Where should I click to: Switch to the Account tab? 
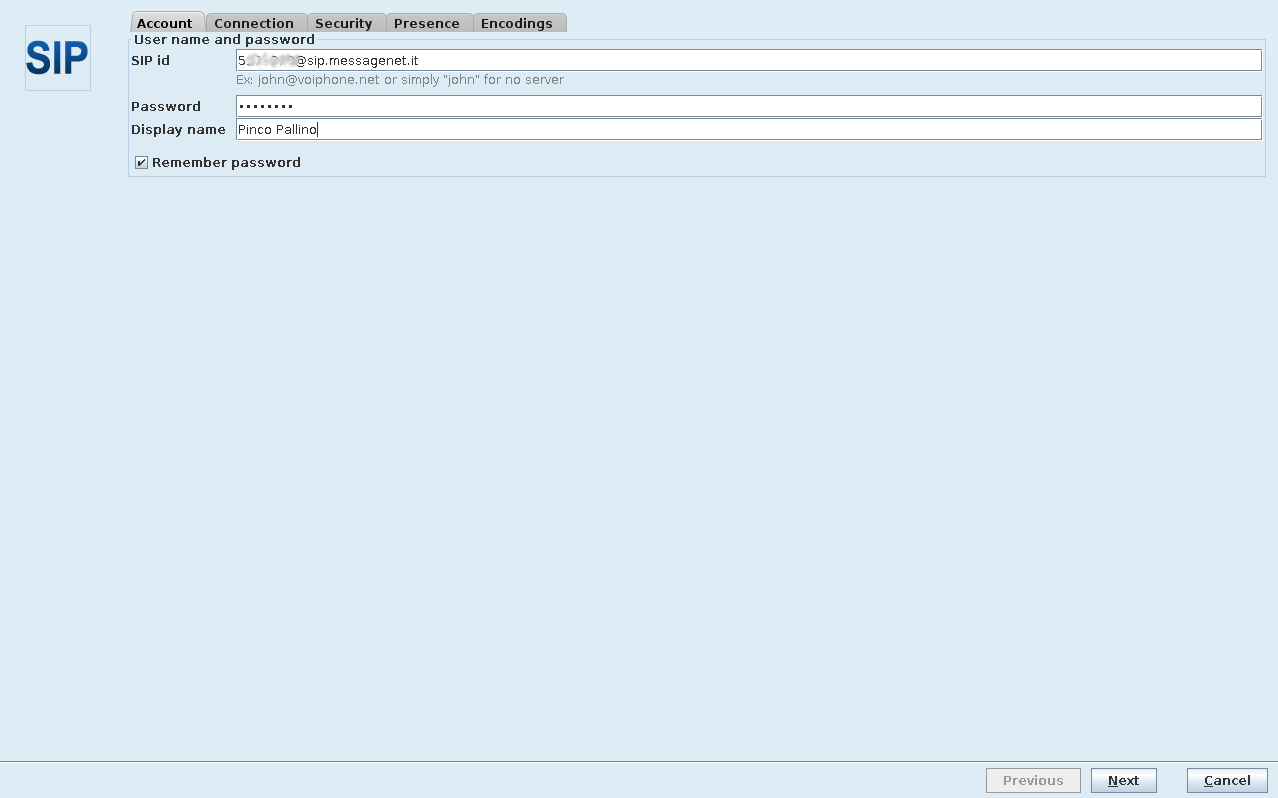point(165,23)
